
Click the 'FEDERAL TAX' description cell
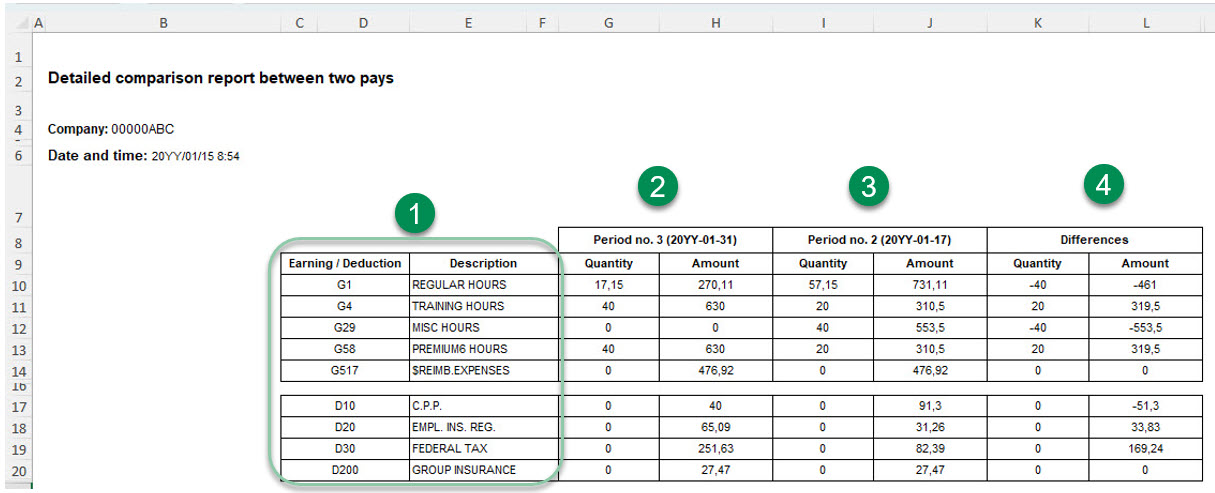pyautogui.click(x=482, y=448)
